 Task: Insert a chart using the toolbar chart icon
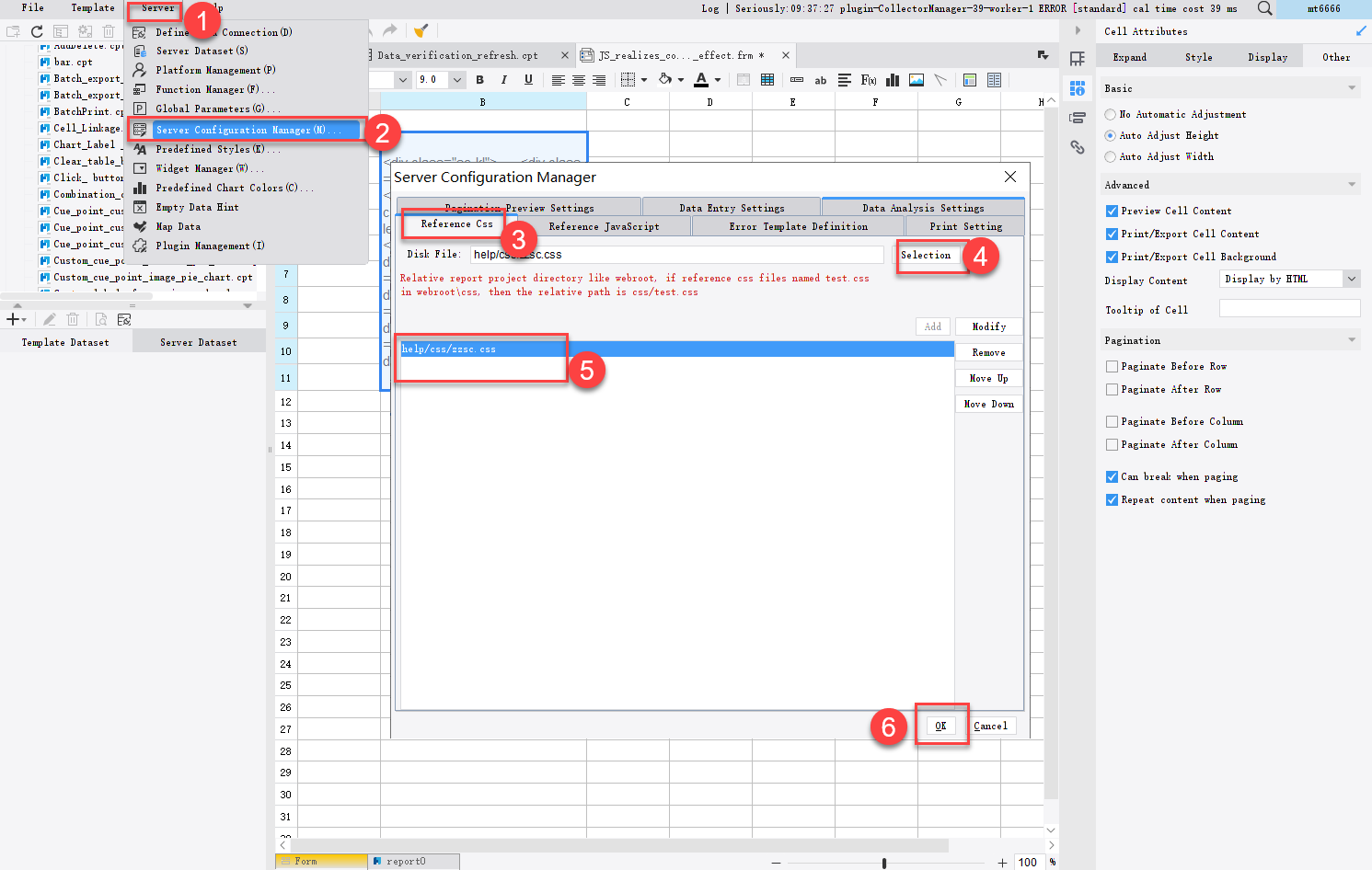[891, 80]
